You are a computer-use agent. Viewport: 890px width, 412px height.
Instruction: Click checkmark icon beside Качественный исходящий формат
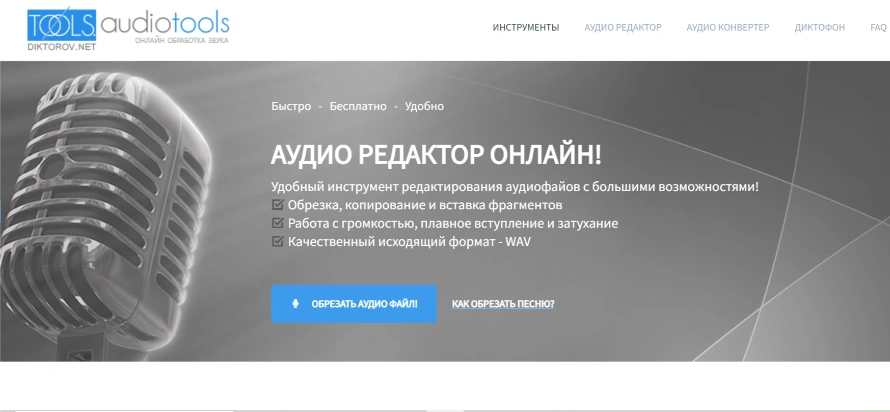(x=278, y=241)
